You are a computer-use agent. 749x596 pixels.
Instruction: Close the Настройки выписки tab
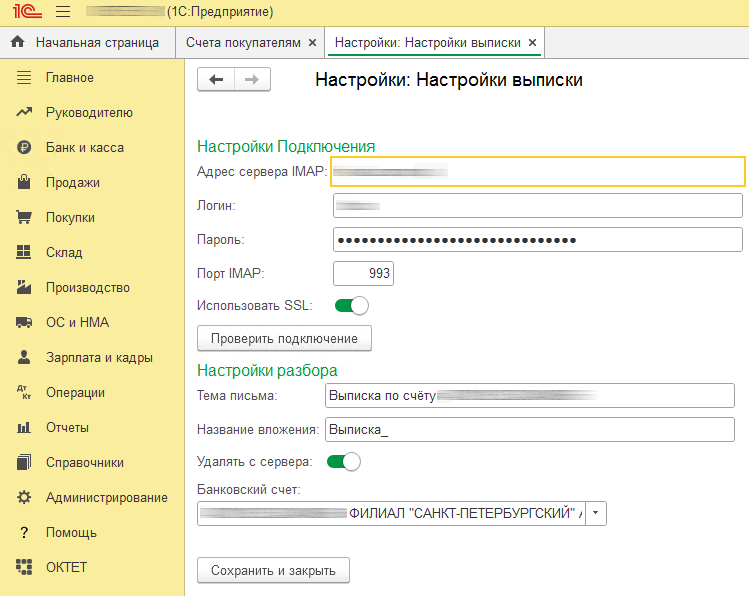[x=533, y=43]
